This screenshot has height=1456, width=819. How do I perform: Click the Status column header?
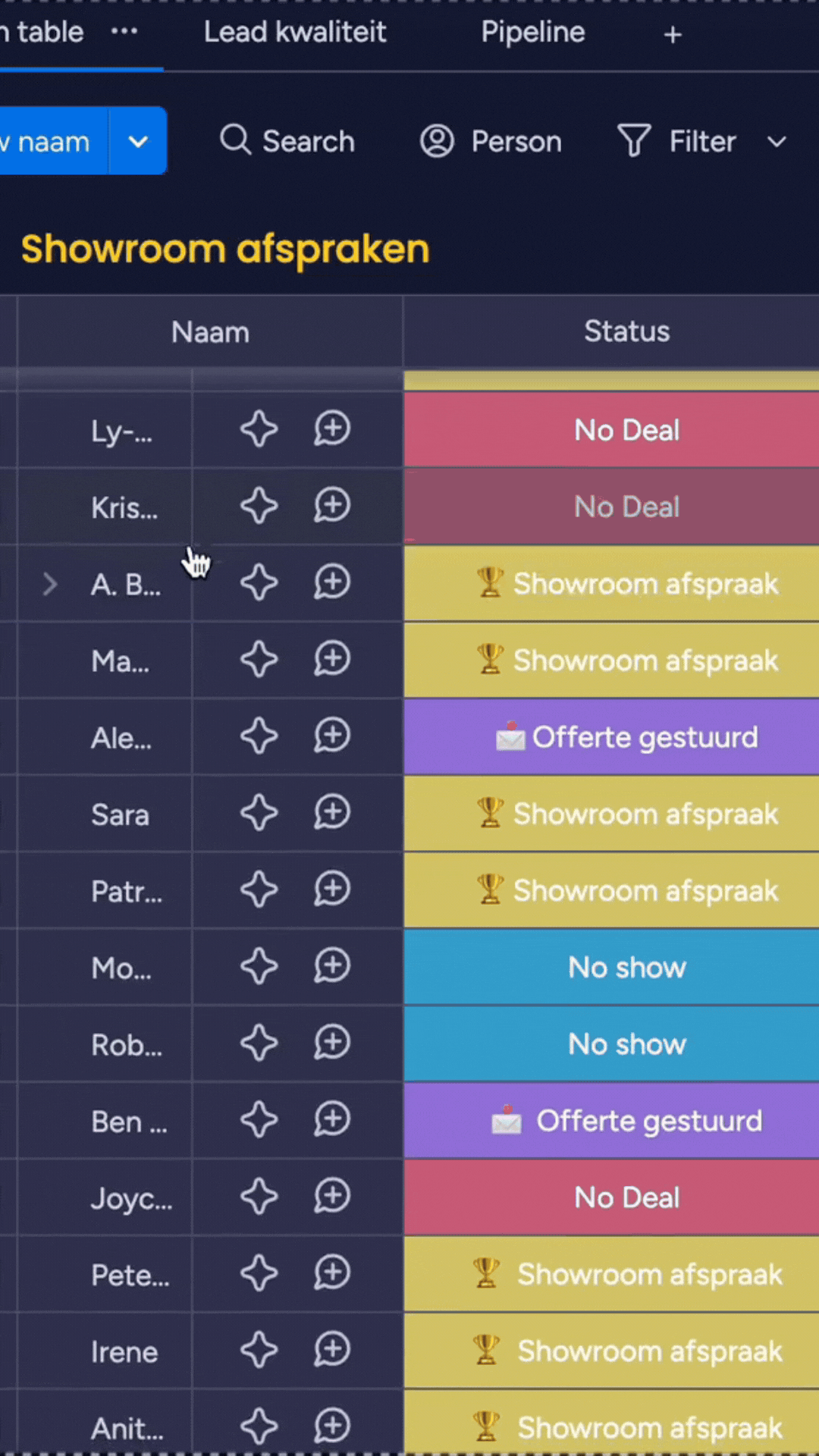pos(626,331)
